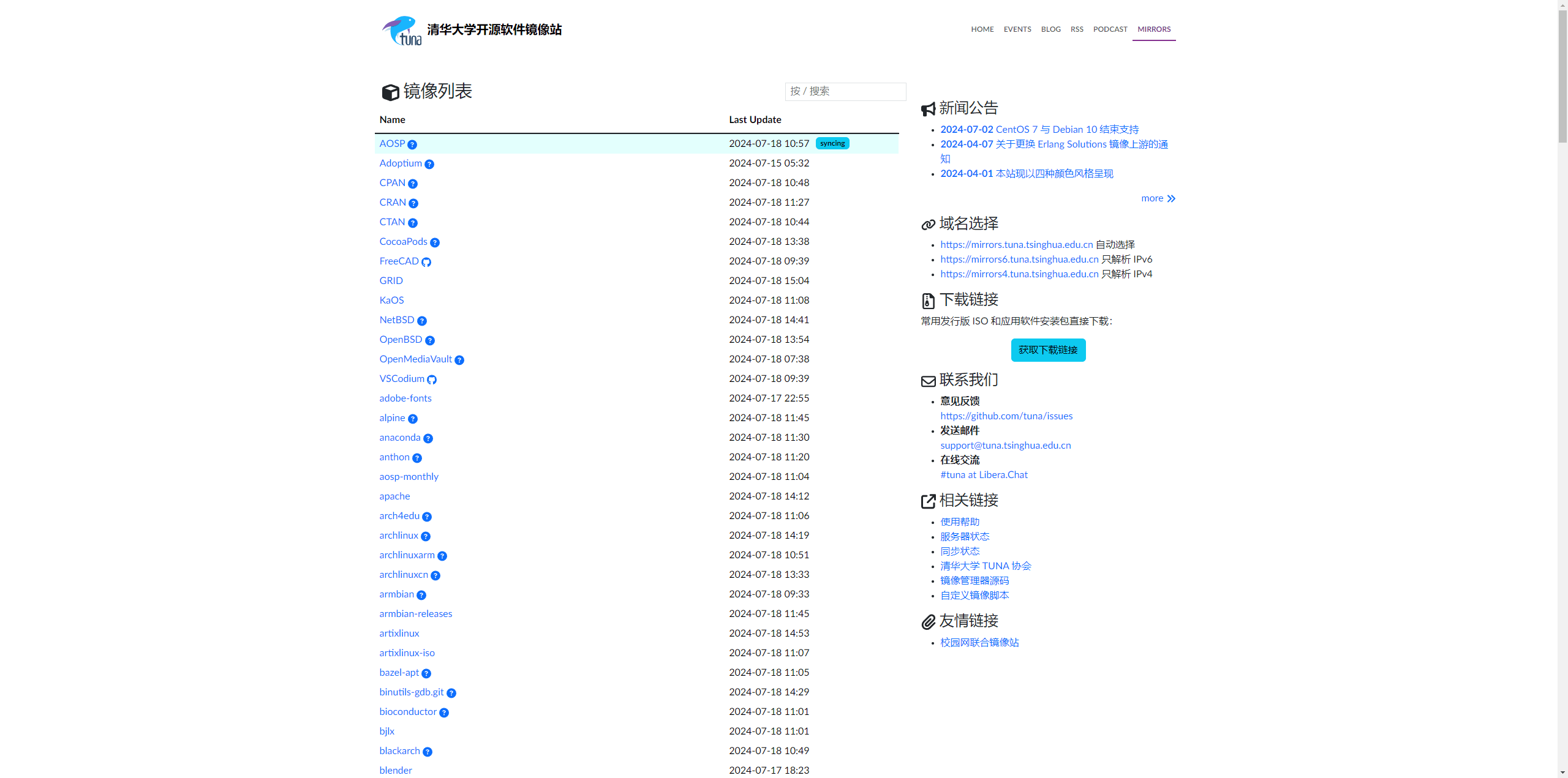
Task: Click the help icon next to bioconductor
Action: point(444,713)
